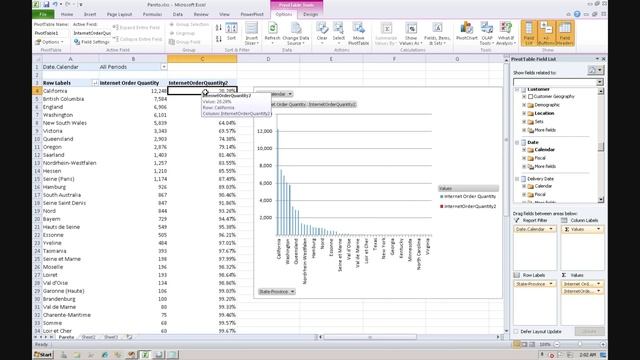640x360 pixels.
Task: Click InternetOrderQuantity2 red legend swatch
Action: coord(442,207)
